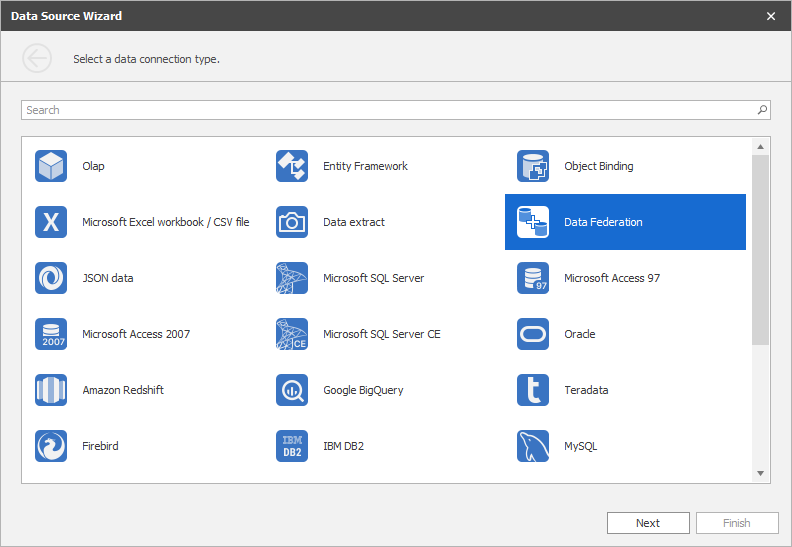Screen dimensions: 792x547
Task: Pick the Microsoft Access 97 icon
Action: pos(533,278)
